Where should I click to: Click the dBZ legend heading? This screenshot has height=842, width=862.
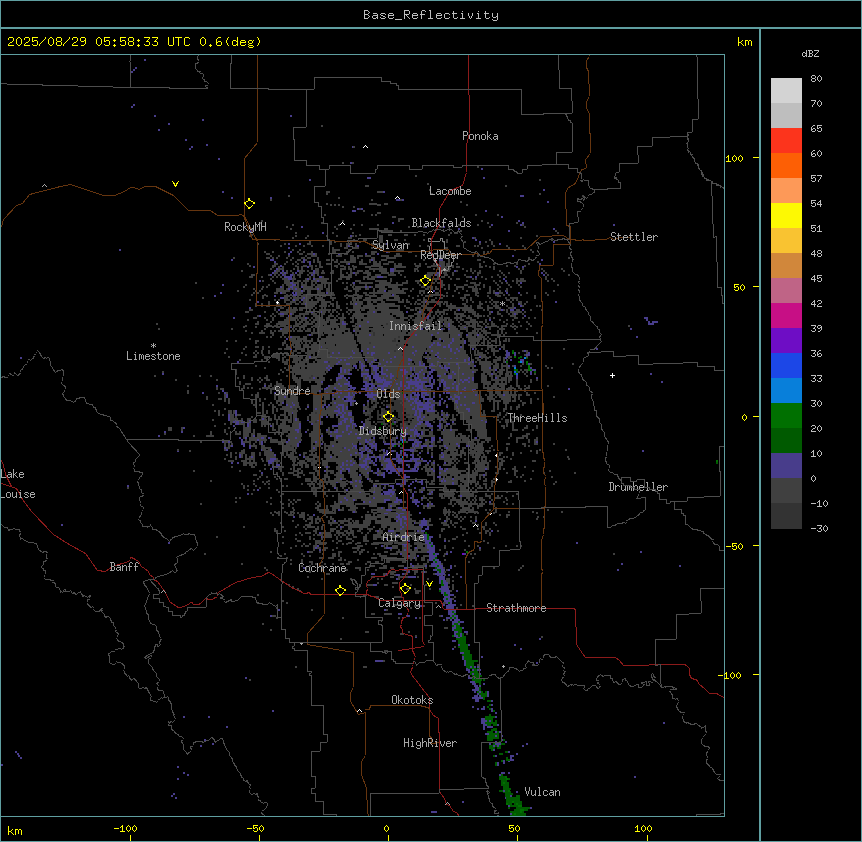[x=810, y=53]
